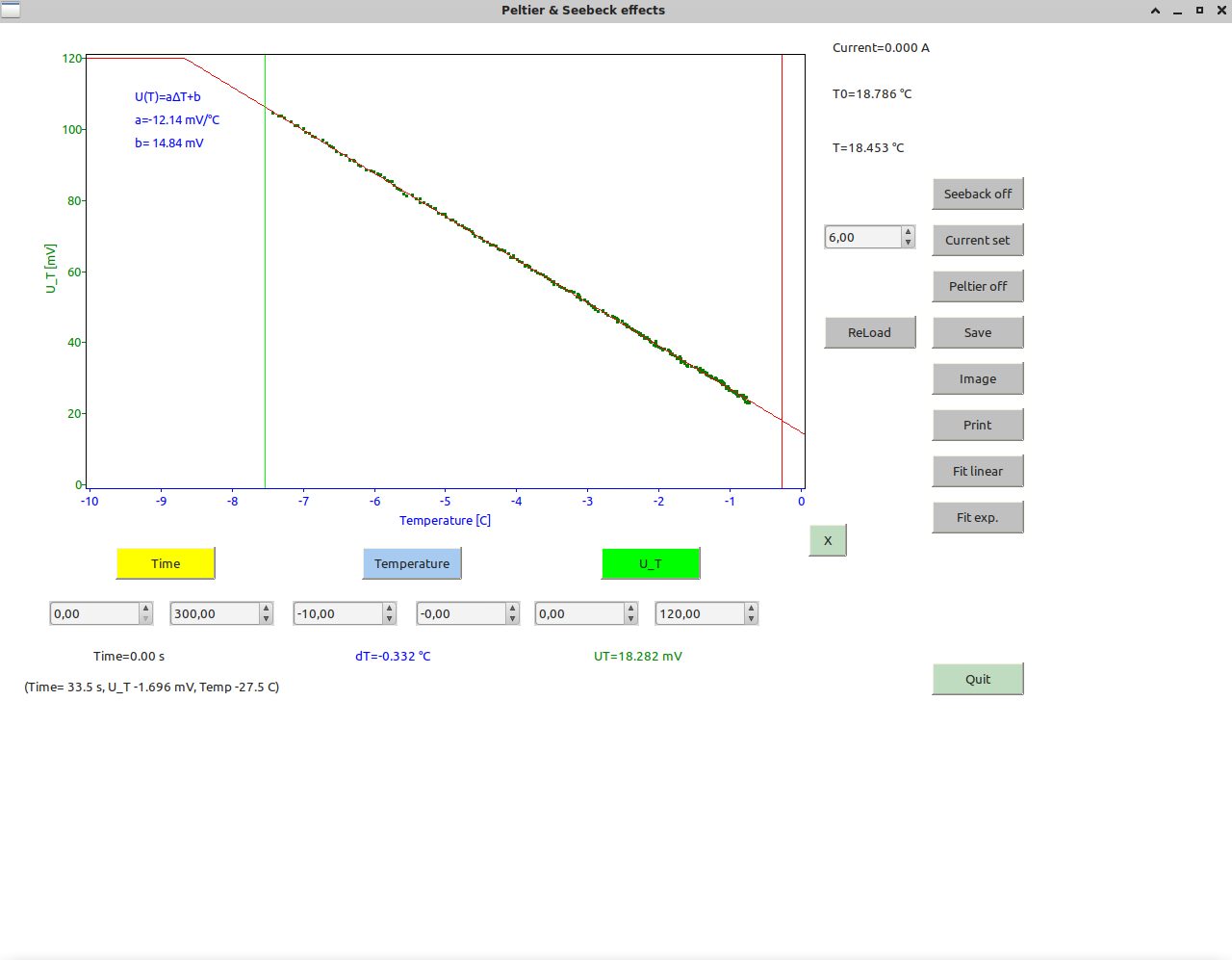The image size is (1232, 960).
Task: Open the window menu icon in title bar
Action: pyautogui.click(x=11, y=10)
